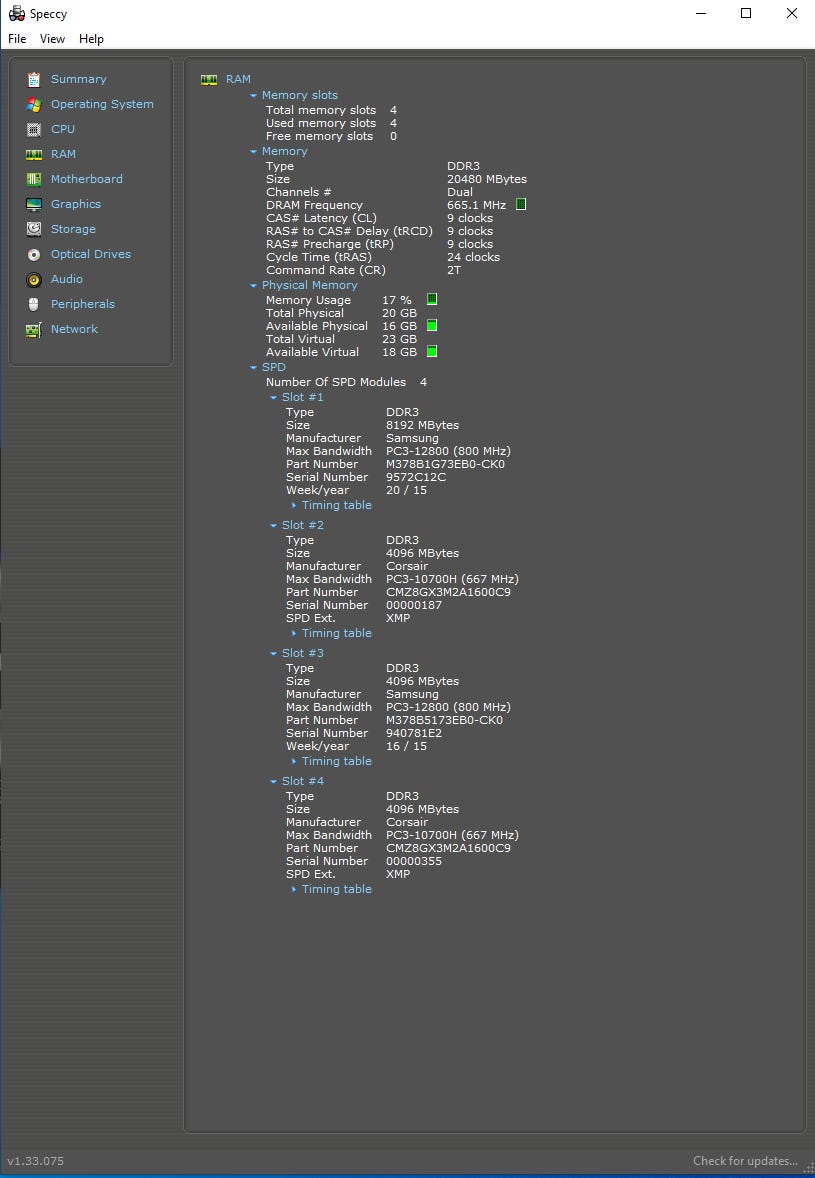Click the RAM heading text in main panel

coord(238,79)
